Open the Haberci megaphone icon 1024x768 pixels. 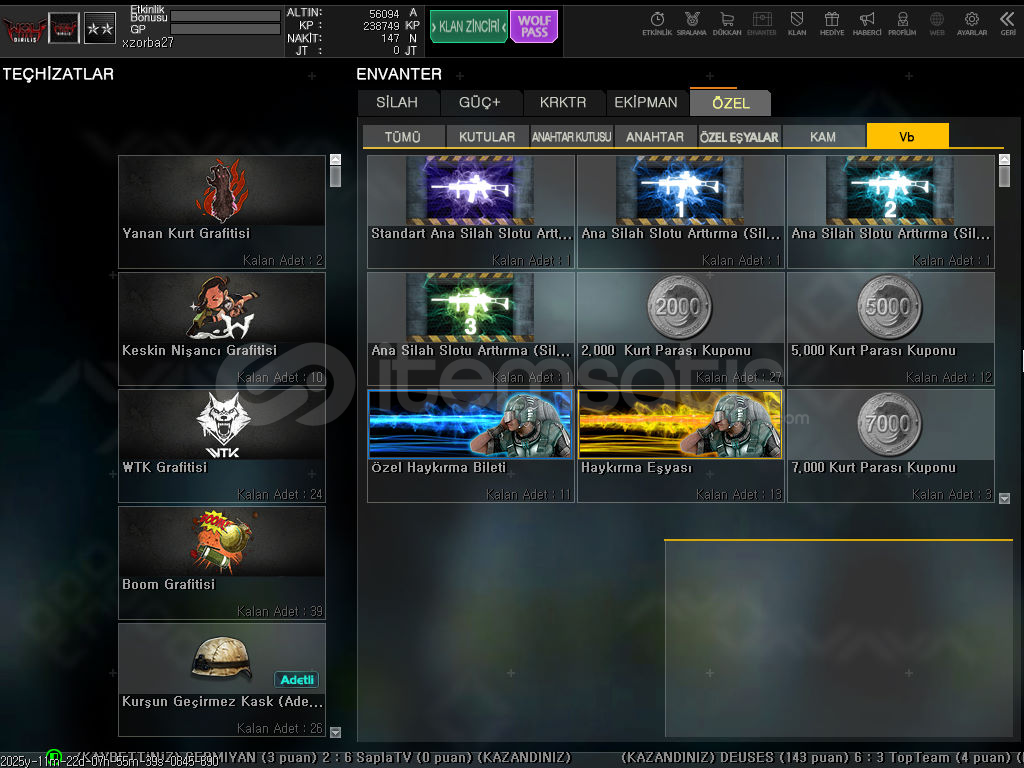tap(867, 24)
